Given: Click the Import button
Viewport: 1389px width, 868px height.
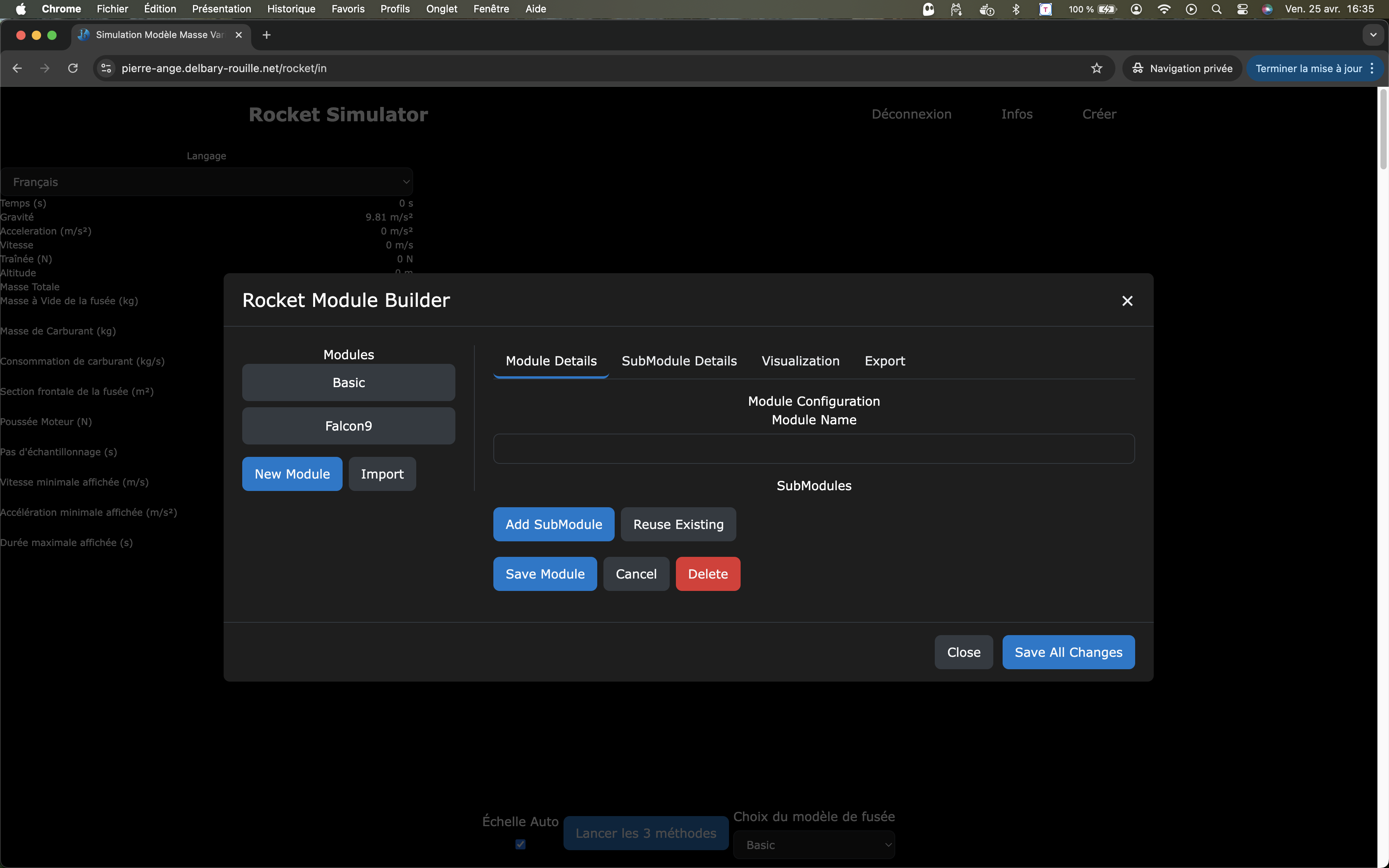Looking at the screenshot, I should point(382,474).
